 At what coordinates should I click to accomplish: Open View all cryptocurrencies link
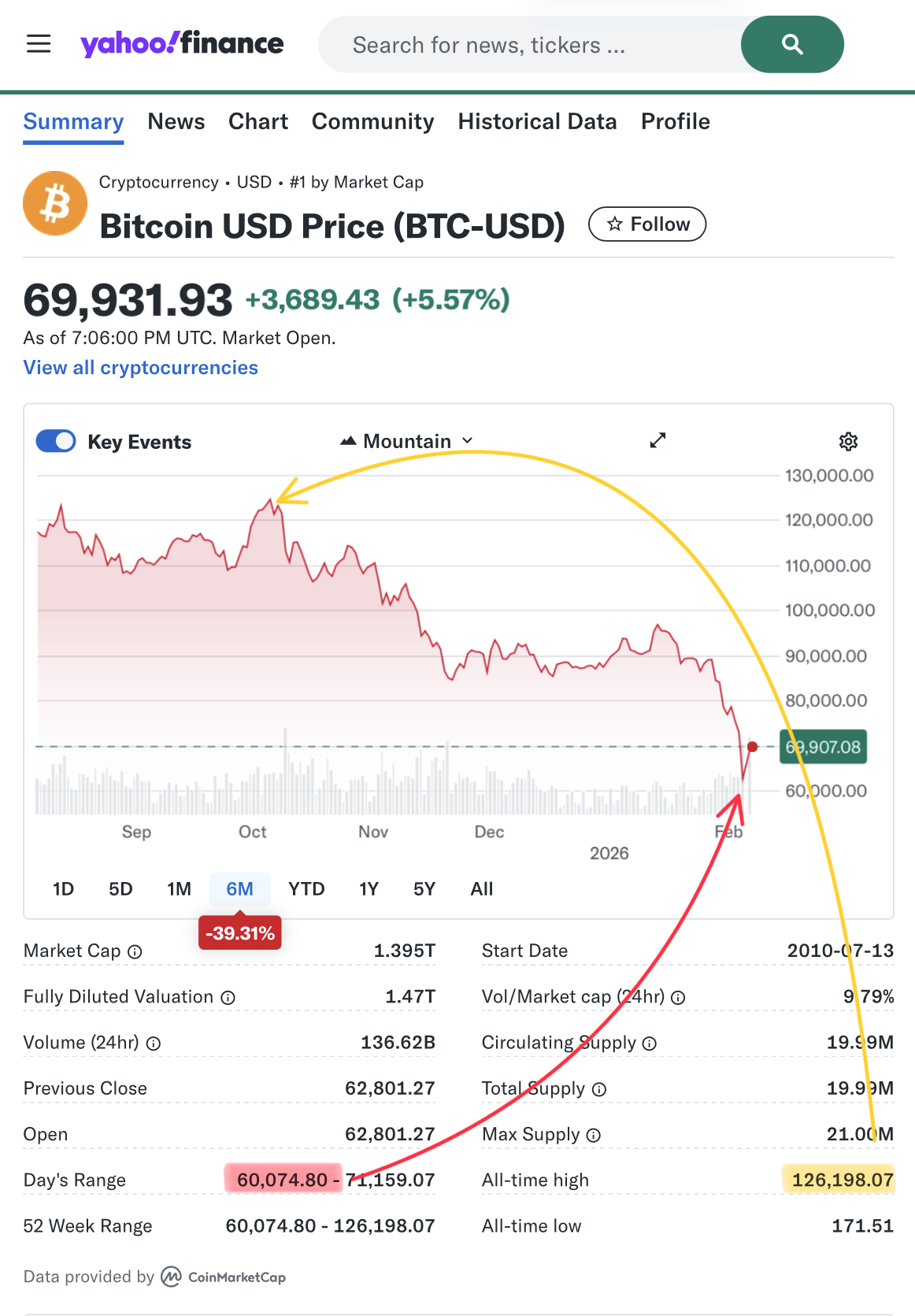pyautogui.click(x=141, y=368)
